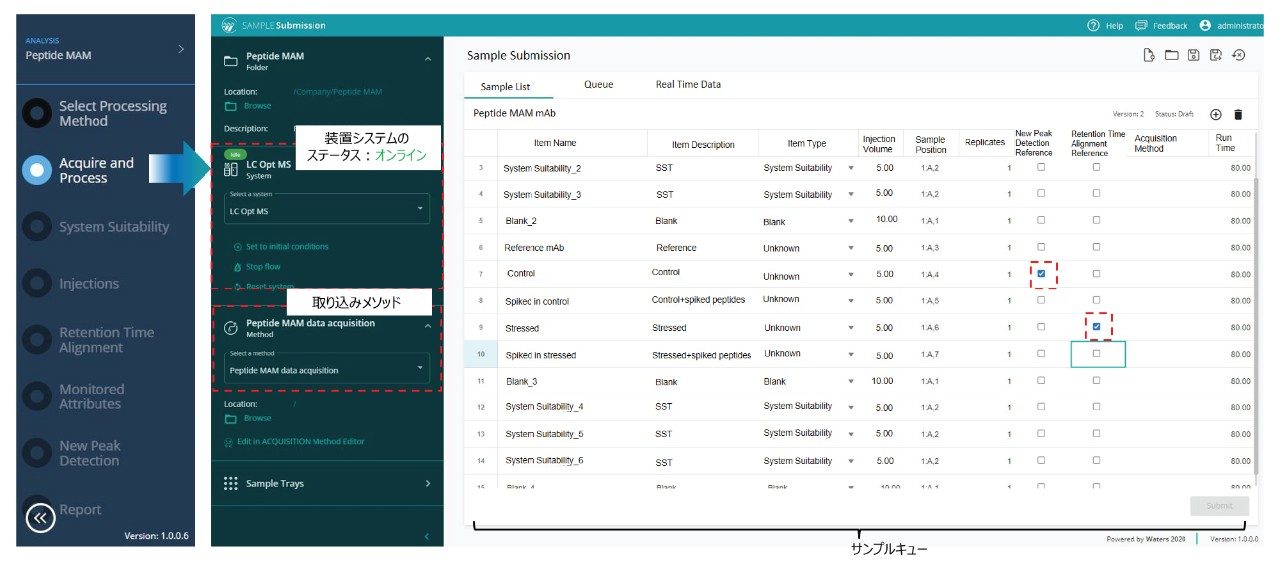Select the System Suitability workflow step
This screenshot has width=1280, height=567.
tap(113, 227)
